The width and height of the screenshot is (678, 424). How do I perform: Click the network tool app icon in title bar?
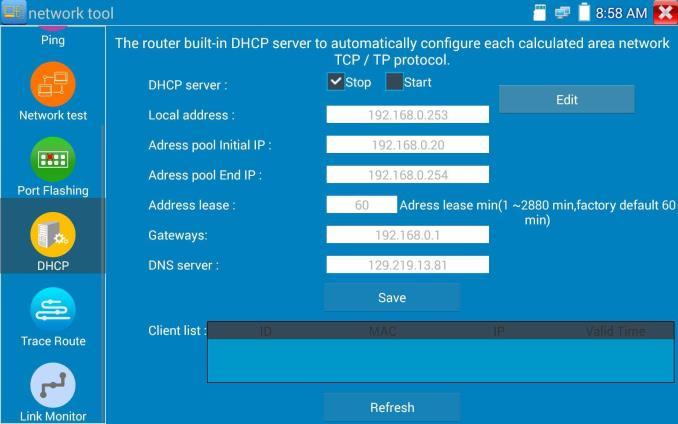(x=13, y=12)
